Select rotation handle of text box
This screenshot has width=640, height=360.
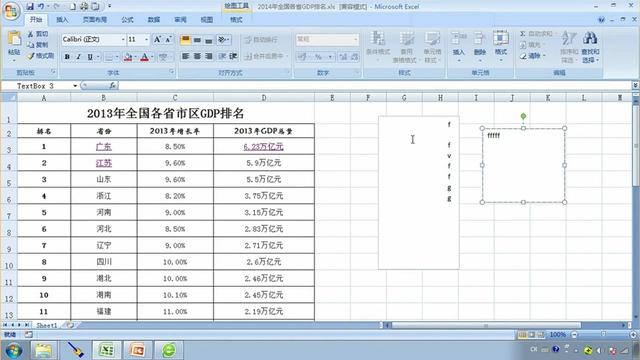523,116
